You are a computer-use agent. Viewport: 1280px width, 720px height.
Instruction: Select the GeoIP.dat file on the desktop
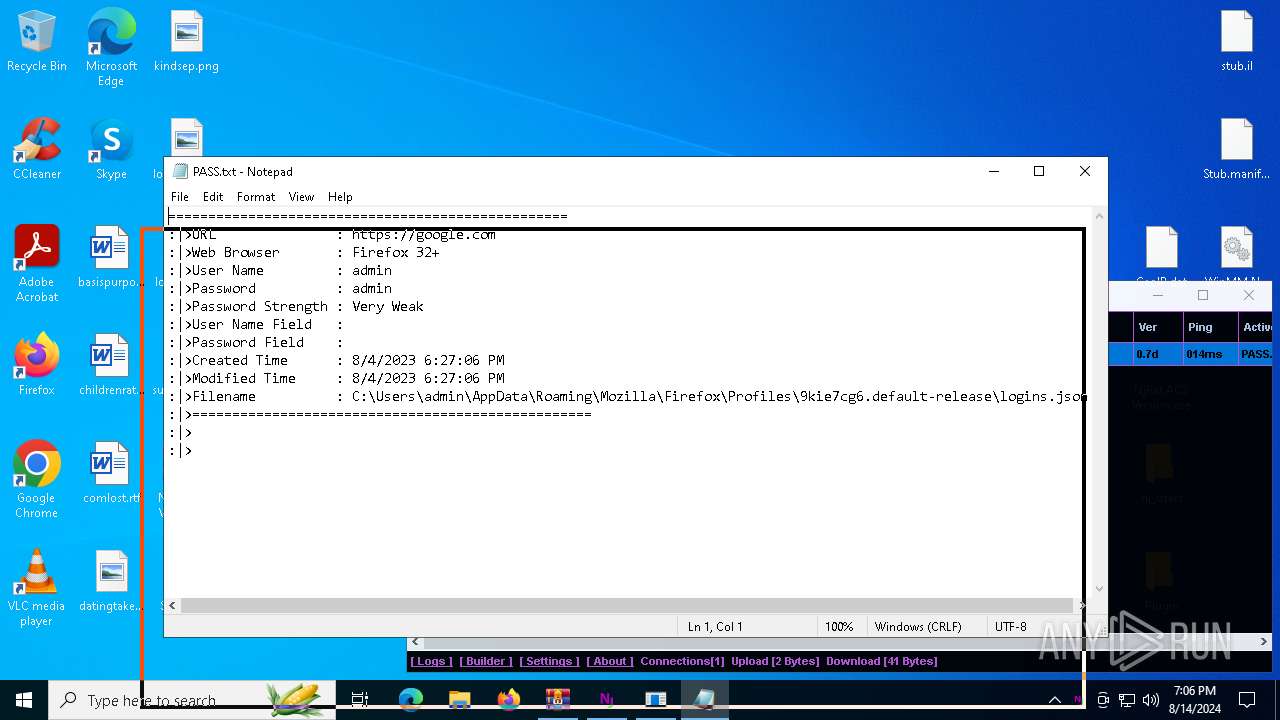1161,254
